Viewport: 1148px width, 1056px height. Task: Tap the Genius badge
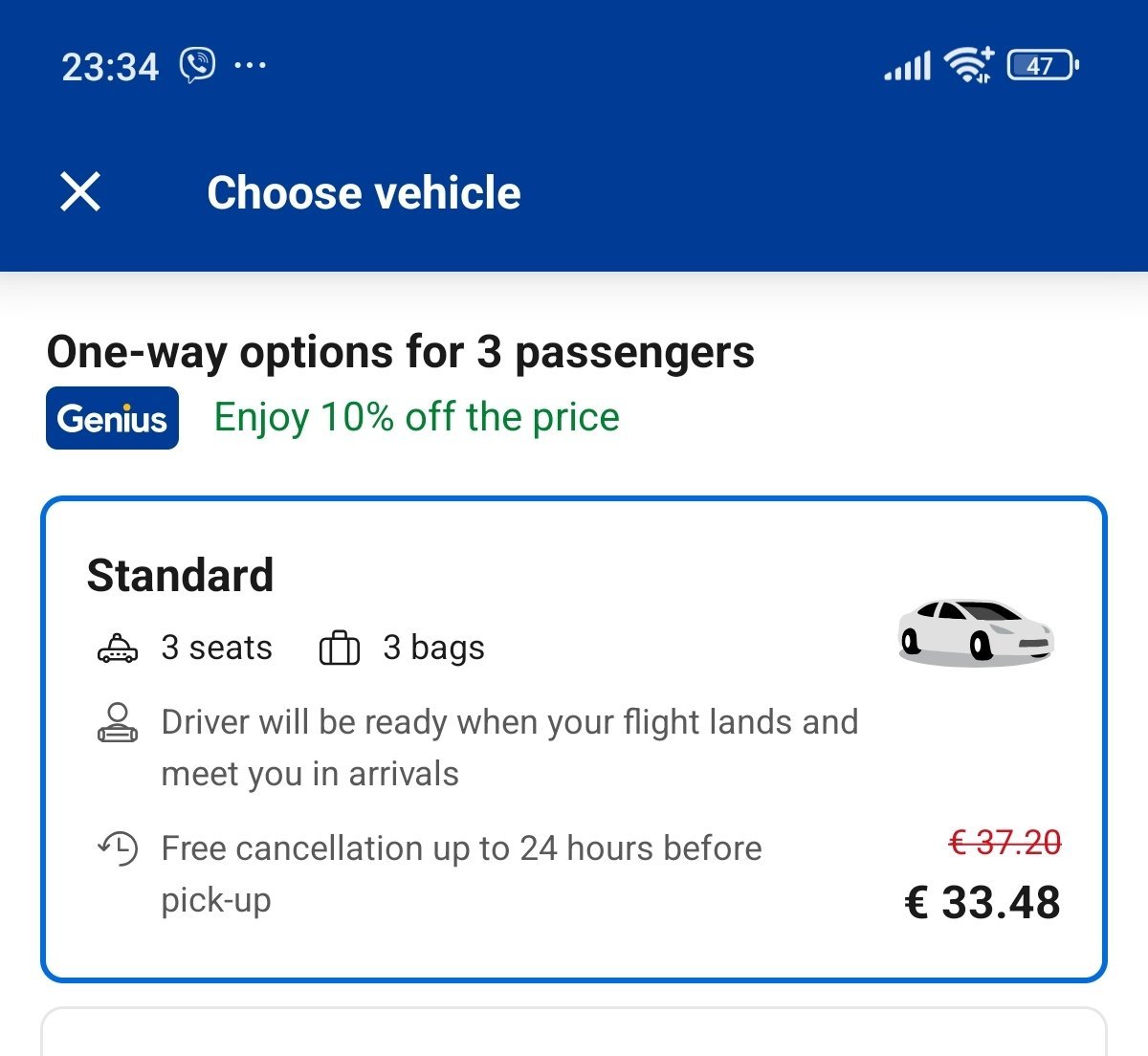[x=112, y=418]
